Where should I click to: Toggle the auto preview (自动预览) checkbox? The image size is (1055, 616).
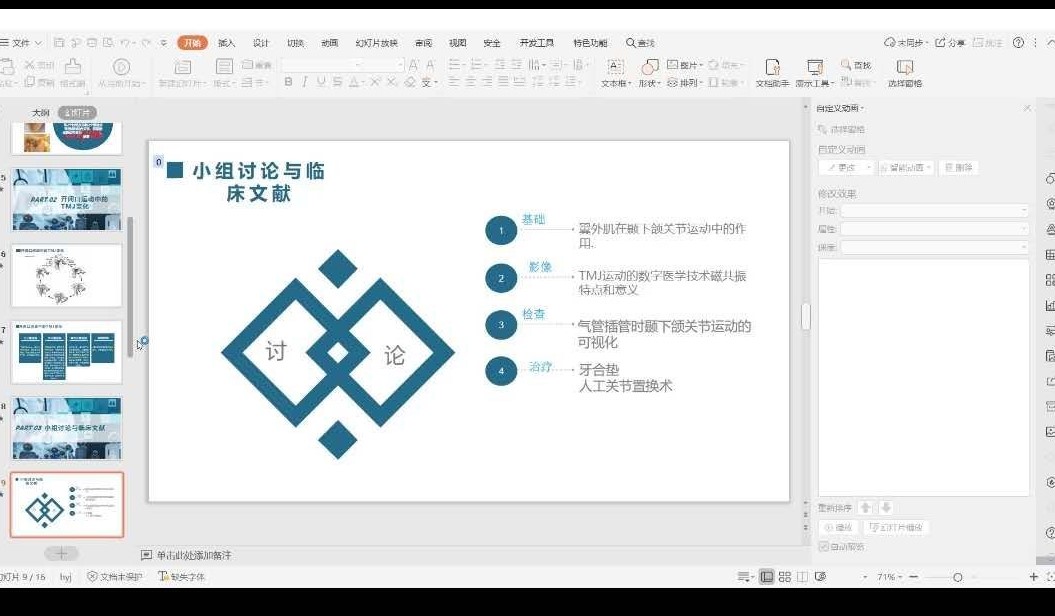click(x=824, y=546)
